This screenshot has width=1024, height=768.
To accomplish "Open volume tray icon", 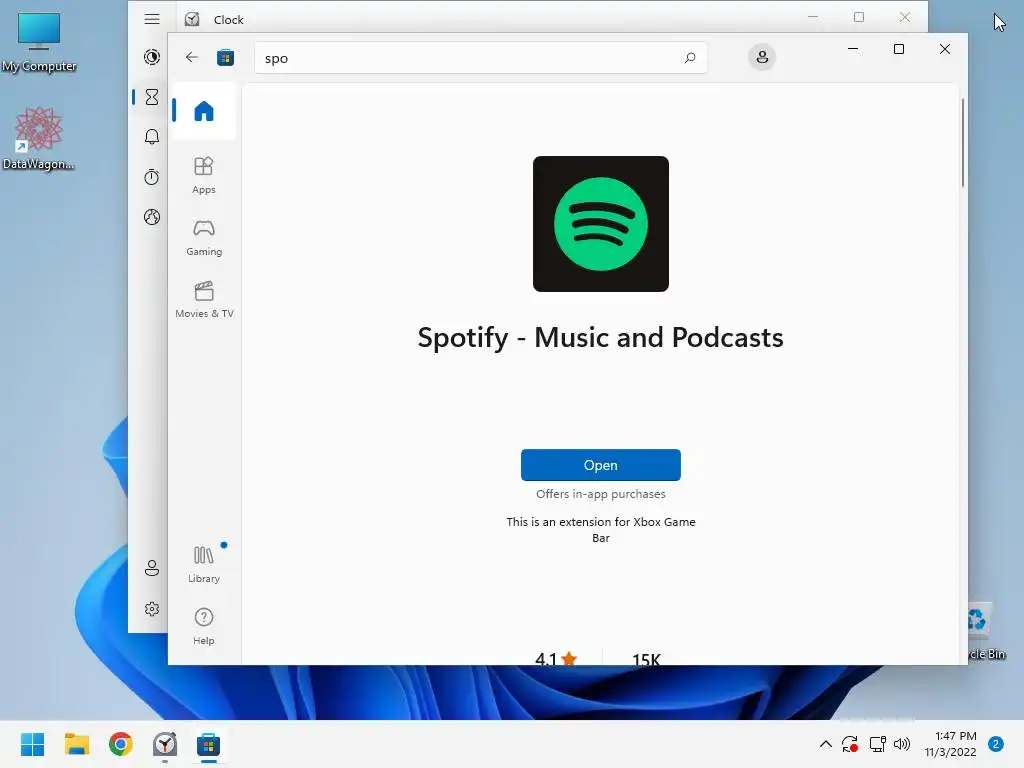I will [902, 744].
